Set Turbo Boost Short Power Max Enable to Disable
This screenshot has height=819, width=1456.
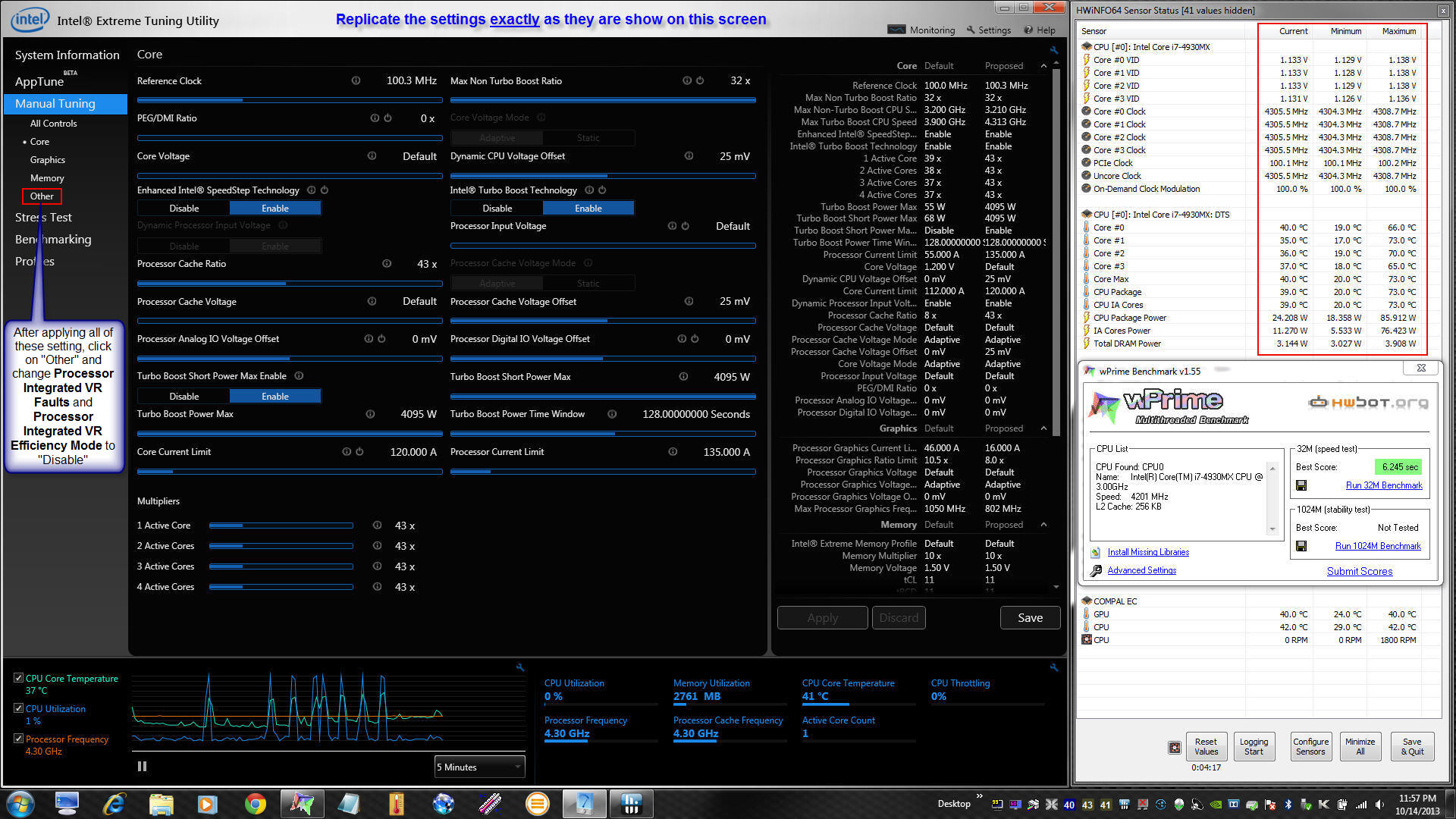(x=184, y=396)
